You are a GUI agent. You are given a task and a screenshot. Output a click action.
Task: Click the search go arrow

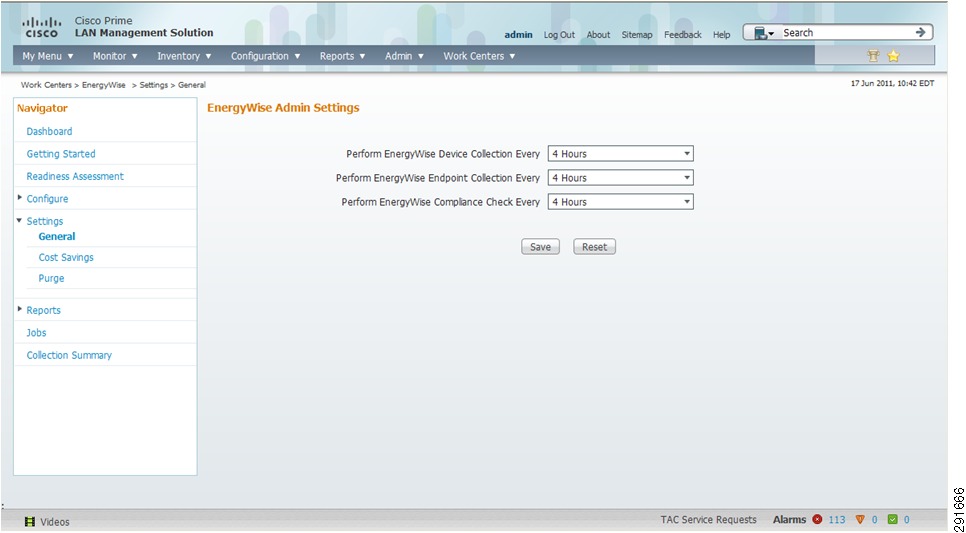point(920,32)
